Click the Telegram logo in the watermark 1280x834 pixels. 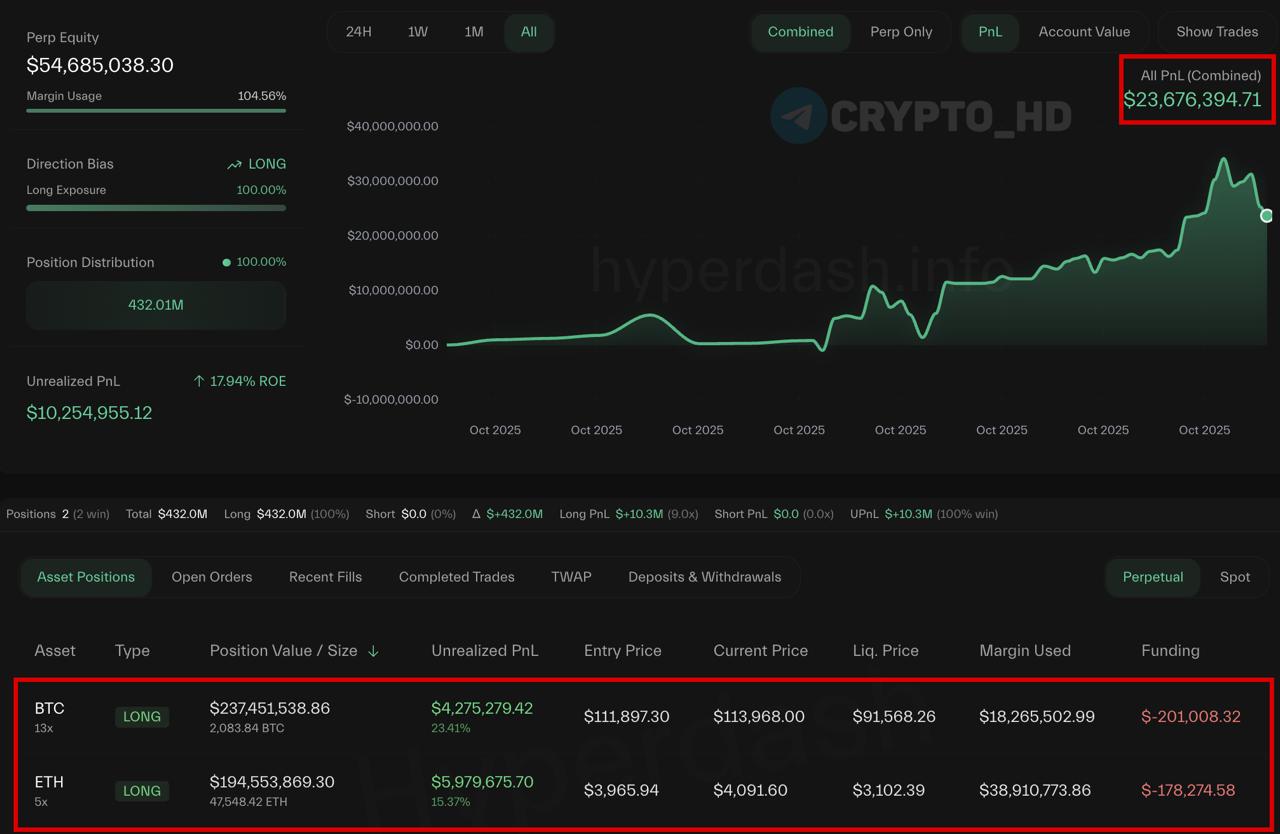click(798, 116)
